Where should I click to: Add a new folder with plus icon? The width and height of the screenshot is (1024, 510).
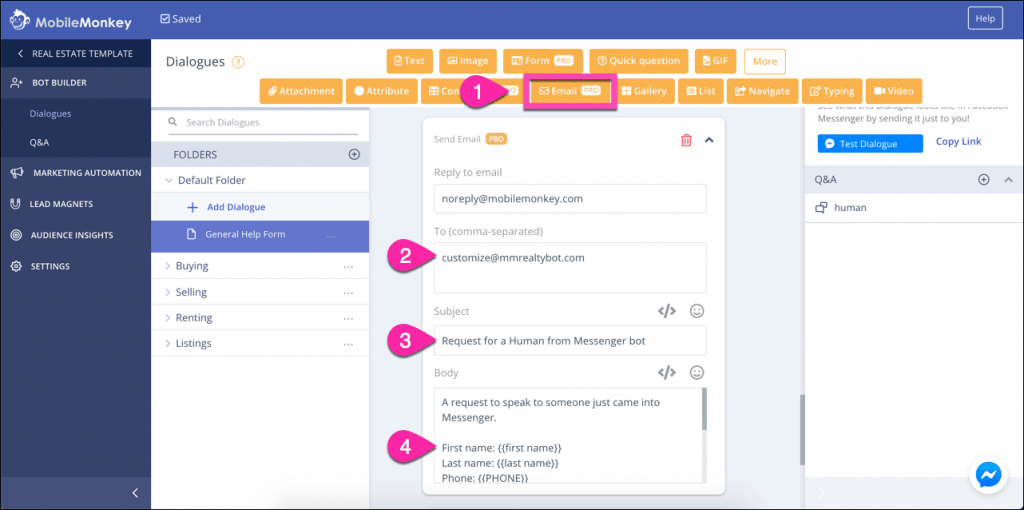coord(354,155)
